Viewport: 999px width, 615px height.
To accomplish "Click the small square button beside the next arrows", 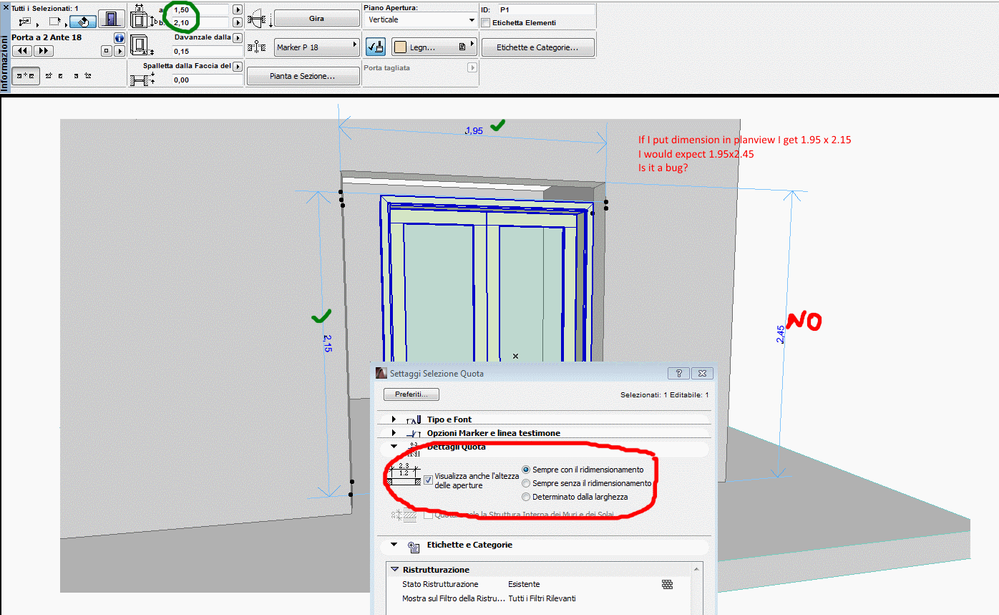I will coord(106,51).
